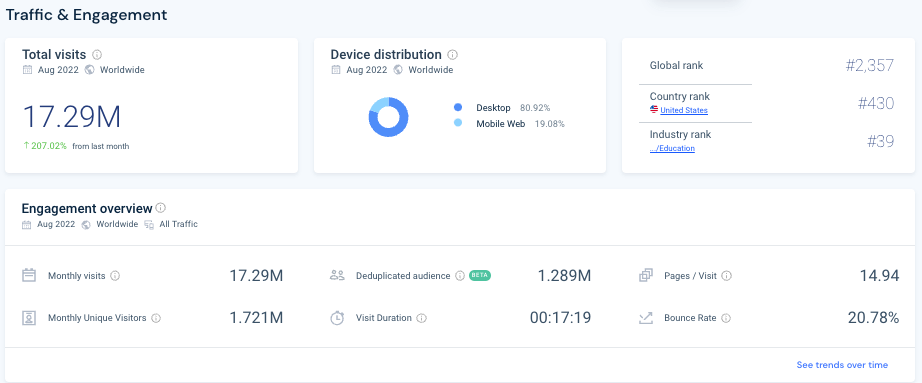Screen dimensions: 922x383
Task: Open the United States country rank link
Action: pyautogui.click(x=684, y=111)
